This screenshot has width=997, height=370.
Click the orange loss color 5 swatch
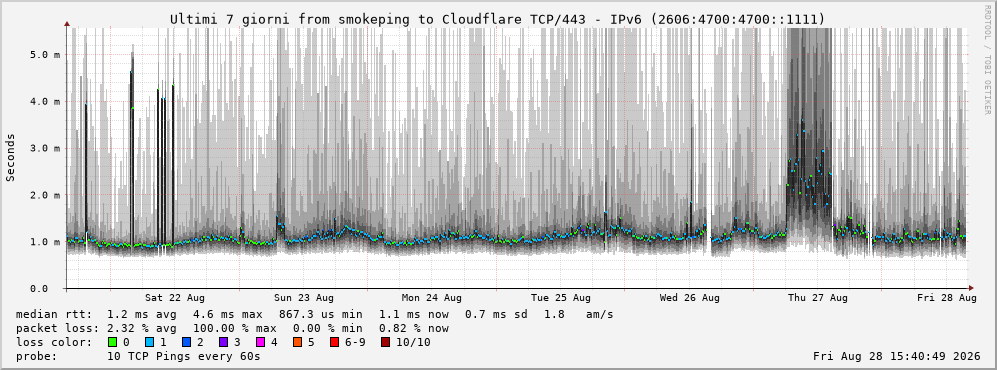tap(297, 343)
